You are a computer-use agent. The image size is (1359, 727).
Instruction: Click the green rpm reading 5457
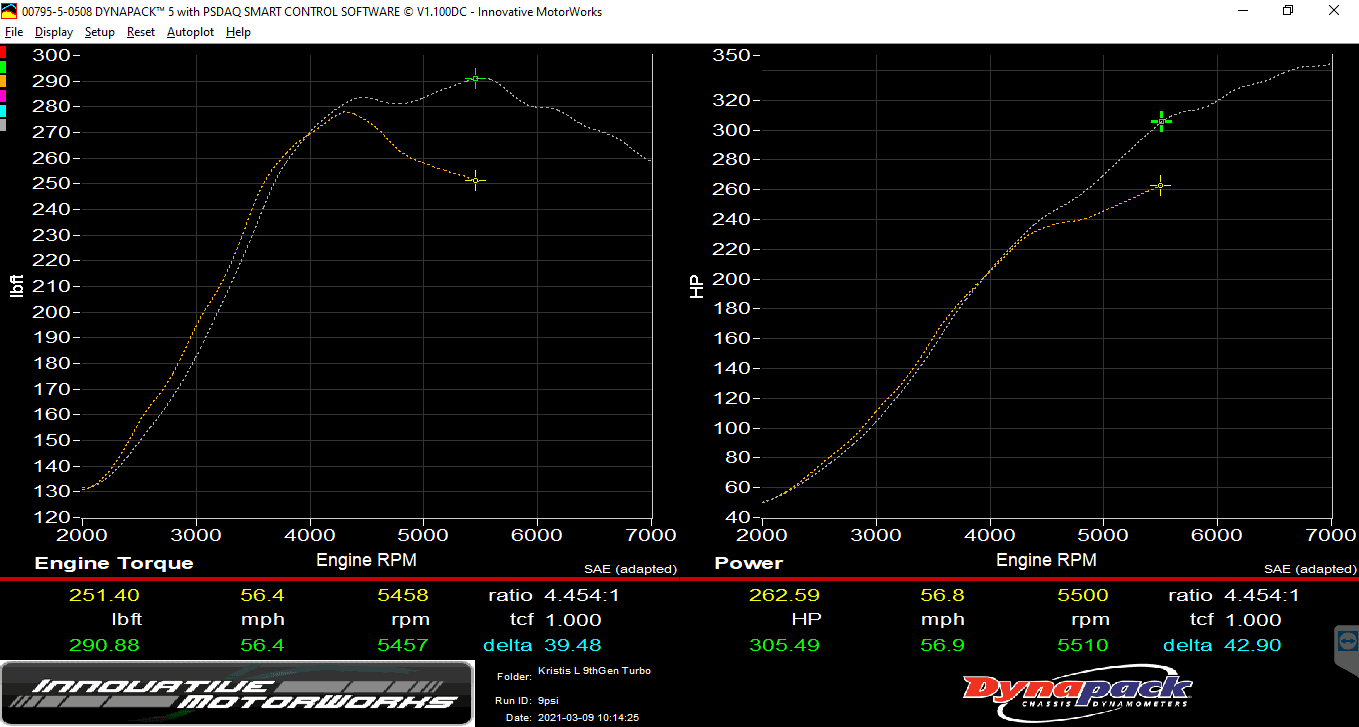pos(403,645)
